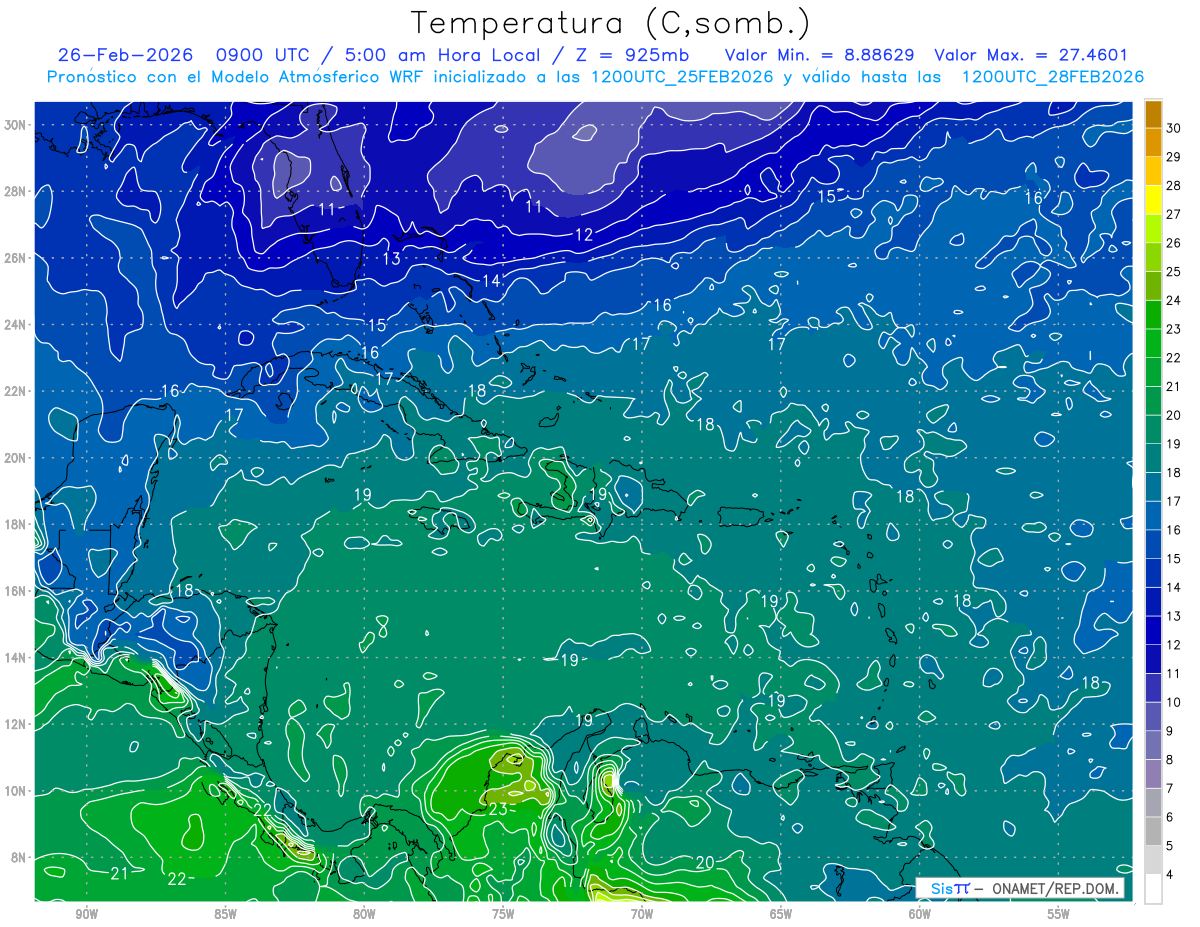Click the 75W longitude axis label
Image resolution: width=1200 pixels, height=927 pixels.
pos(503,913)
